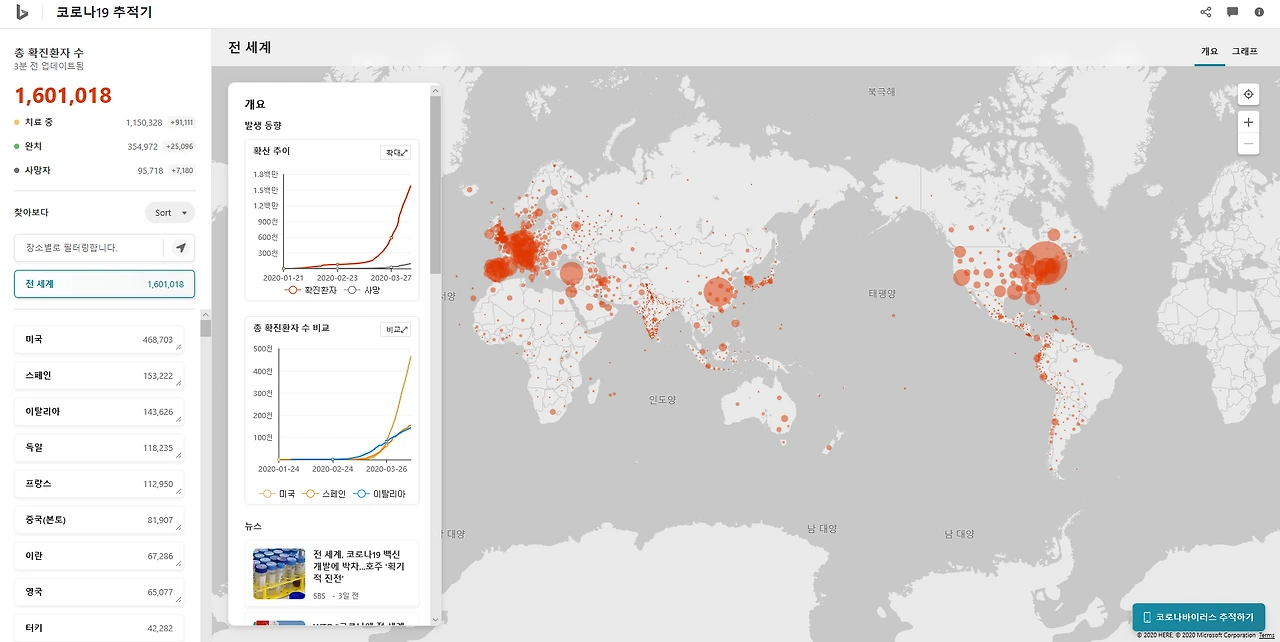Click 코로나바이러스 추적하기 button
Viewport: 1280px width, 642px height.
(x=1199, y=617)
